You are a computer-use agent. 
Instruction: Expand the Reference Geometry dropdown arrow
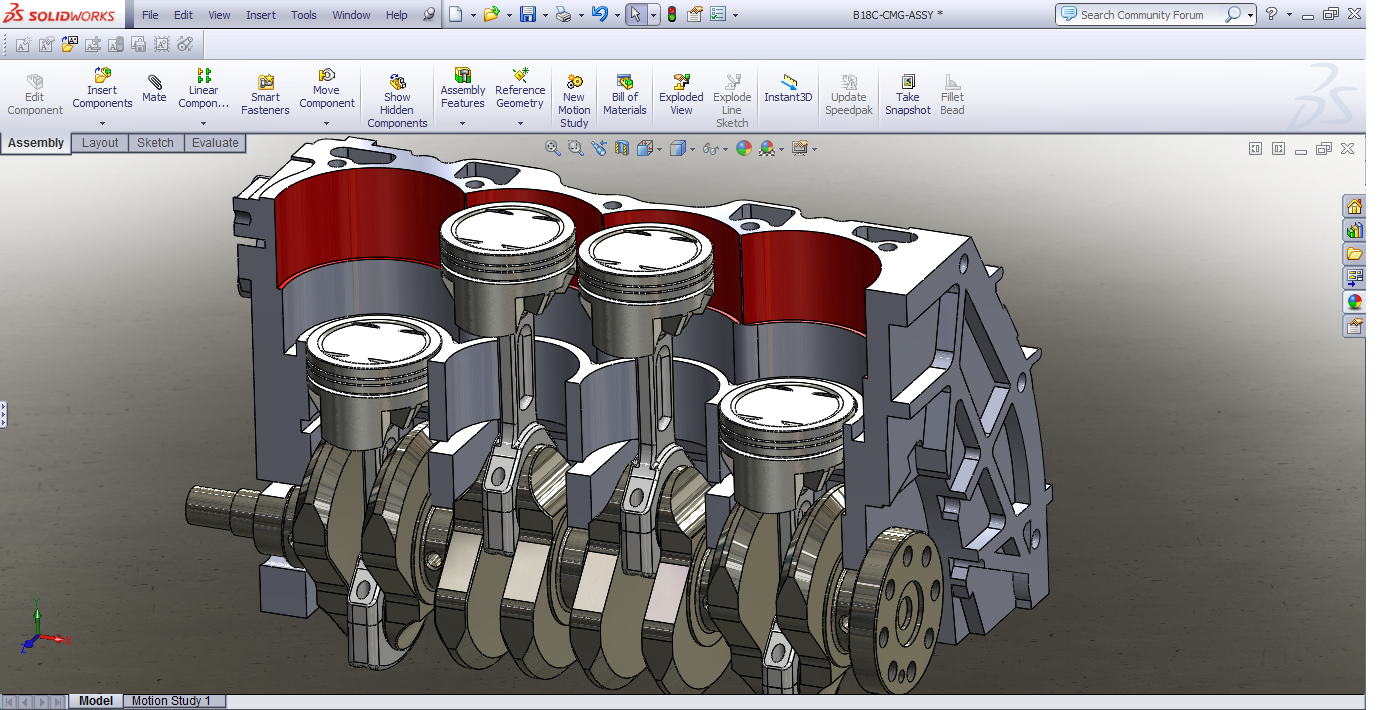[520, 124]
